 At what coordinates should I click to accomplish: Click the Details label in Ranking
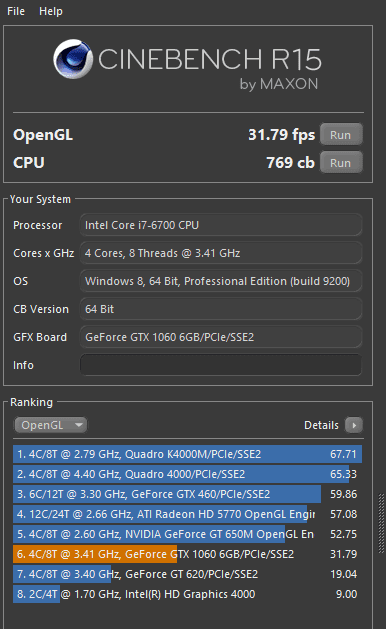[321, 425]
